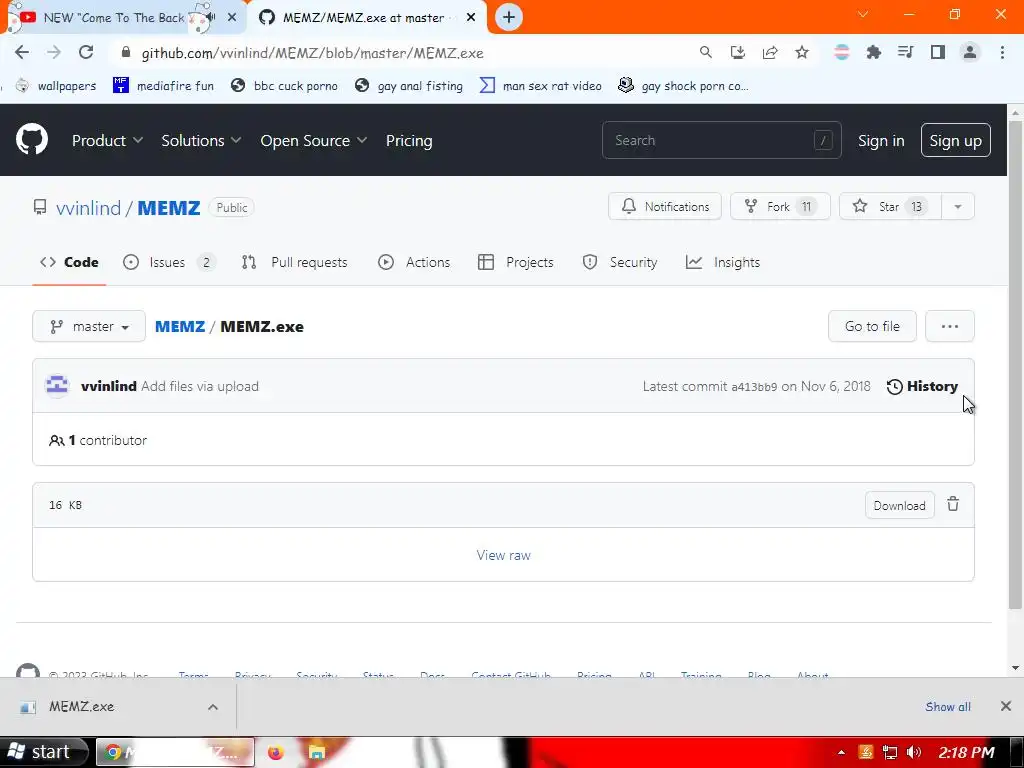Expand MEMZ.exe download item chevron

point(213,707)
